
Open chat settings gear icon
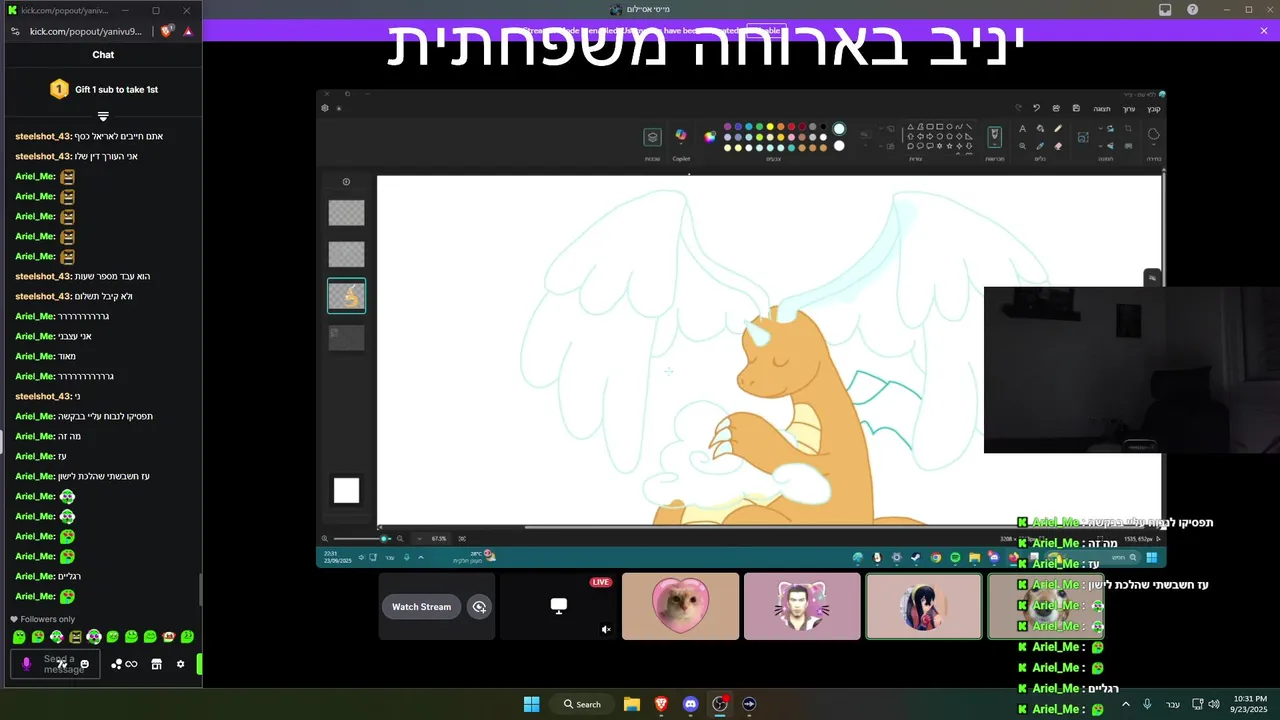pos(181,664)
